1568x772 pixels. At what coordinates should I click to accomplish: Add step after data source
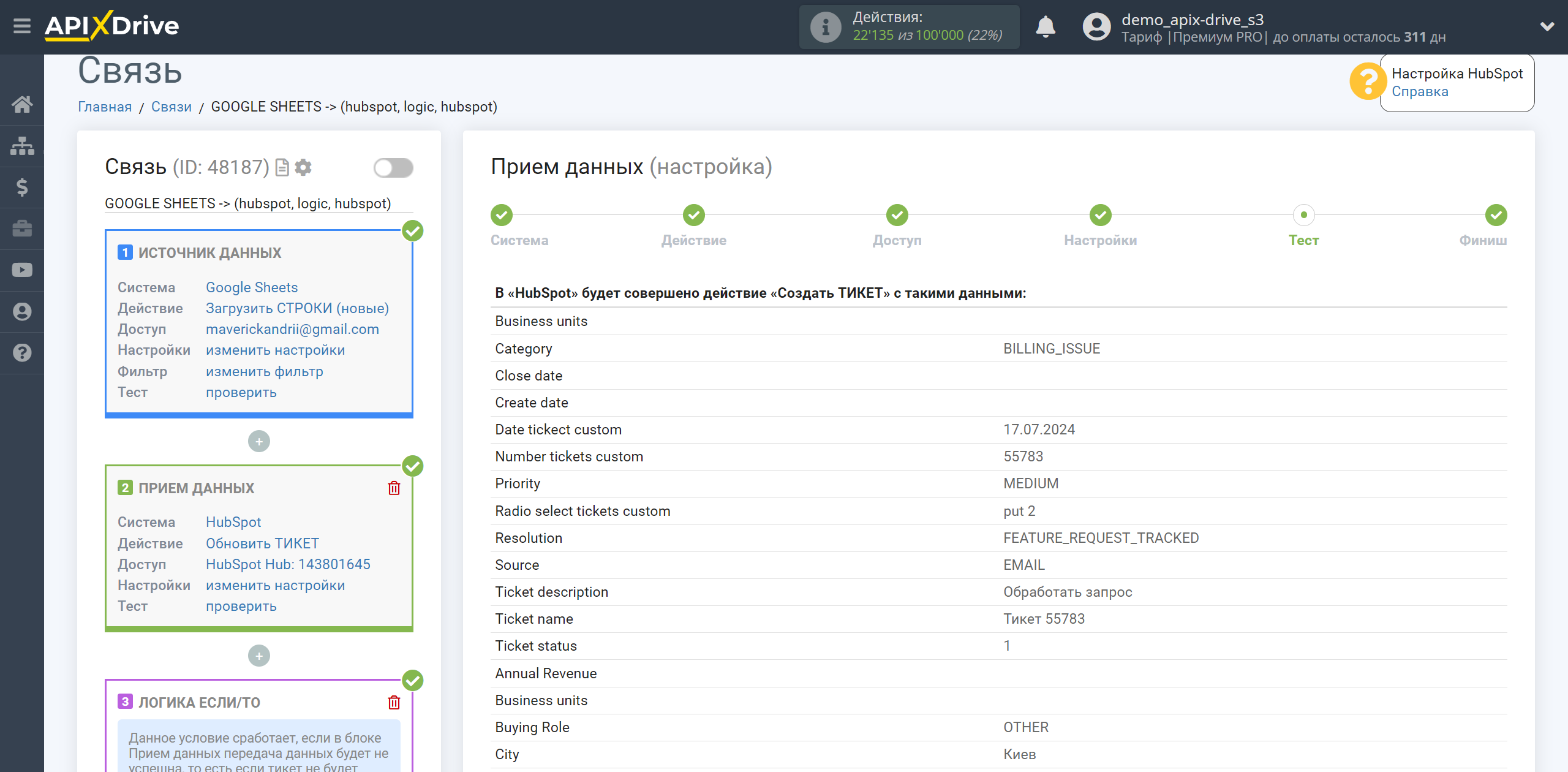(x=259, y=441)
